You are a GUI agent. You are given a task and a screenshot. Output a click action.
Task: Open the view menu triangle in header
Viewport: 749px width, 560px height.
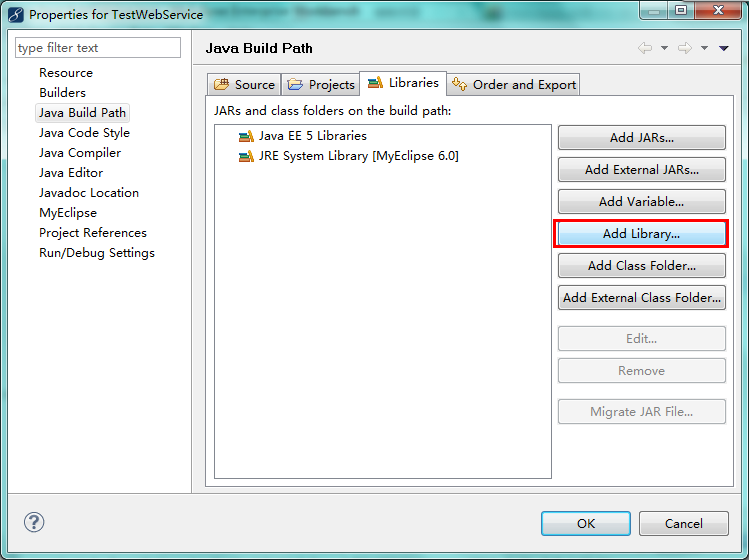tap(724, 48)
